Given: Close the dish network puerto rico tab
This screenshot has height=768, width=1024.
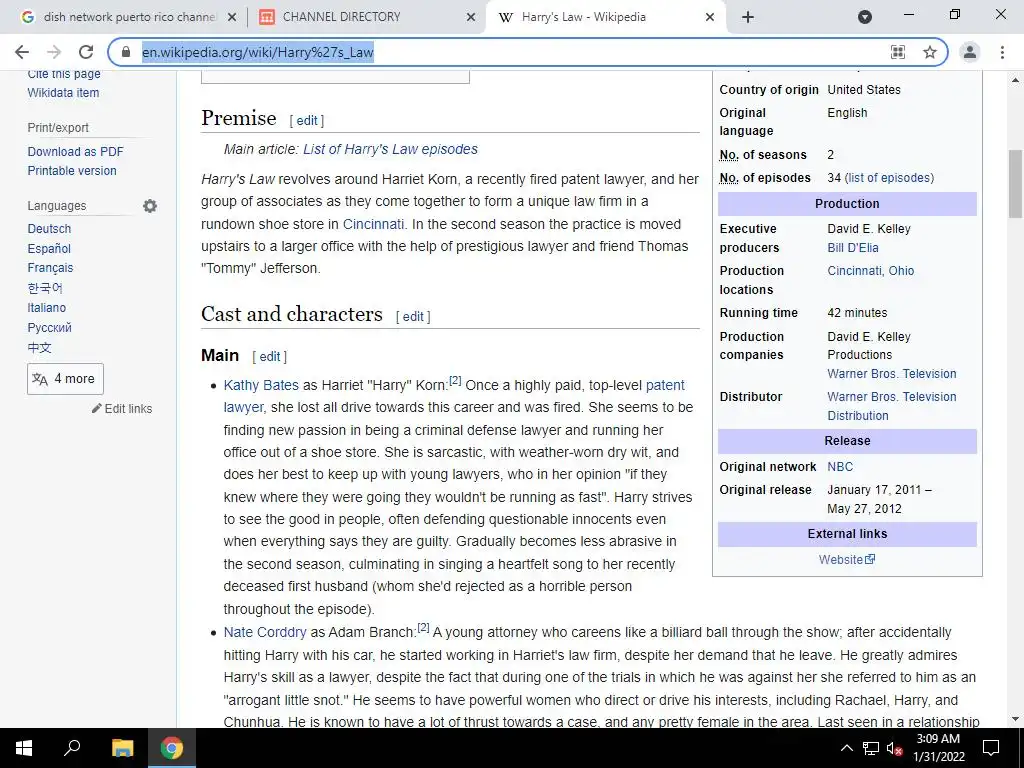Looking at the screenshot, I should click(231, 18).
